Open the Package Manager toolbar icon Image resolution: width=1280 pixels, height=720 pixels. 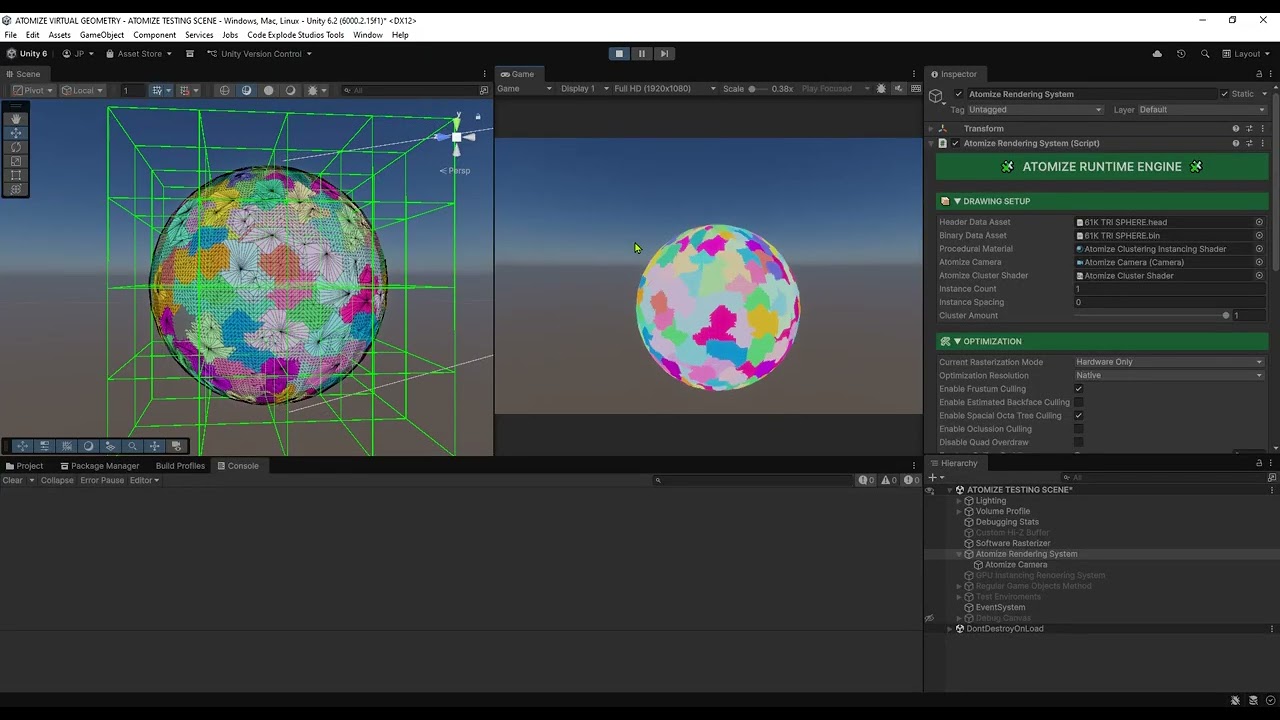pos(190,54)
